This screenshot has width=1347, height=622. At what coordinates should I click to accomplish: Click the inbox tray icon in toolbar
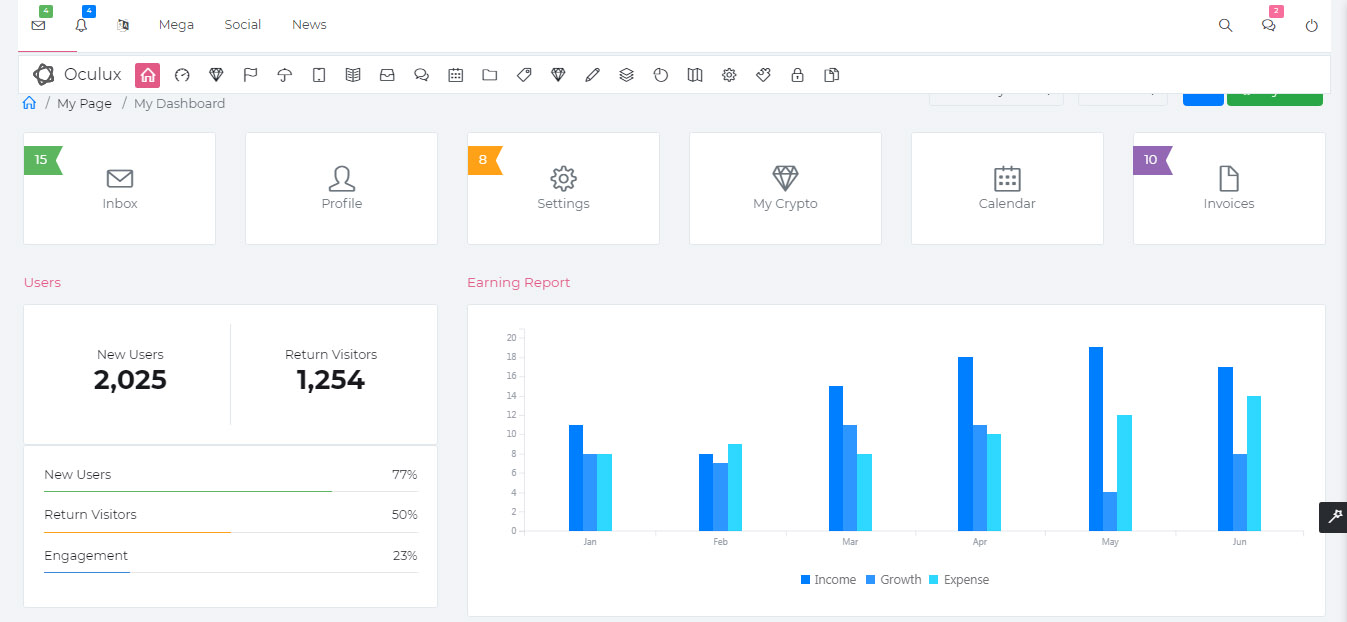pos(387,75)
